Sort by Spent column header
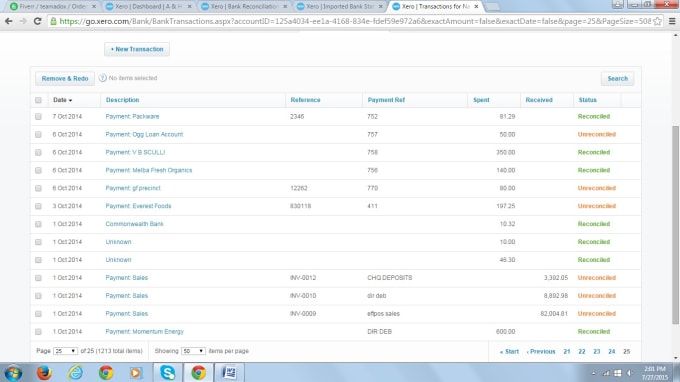The height and width of the screenshot is (382, 680). coord(481,100)
